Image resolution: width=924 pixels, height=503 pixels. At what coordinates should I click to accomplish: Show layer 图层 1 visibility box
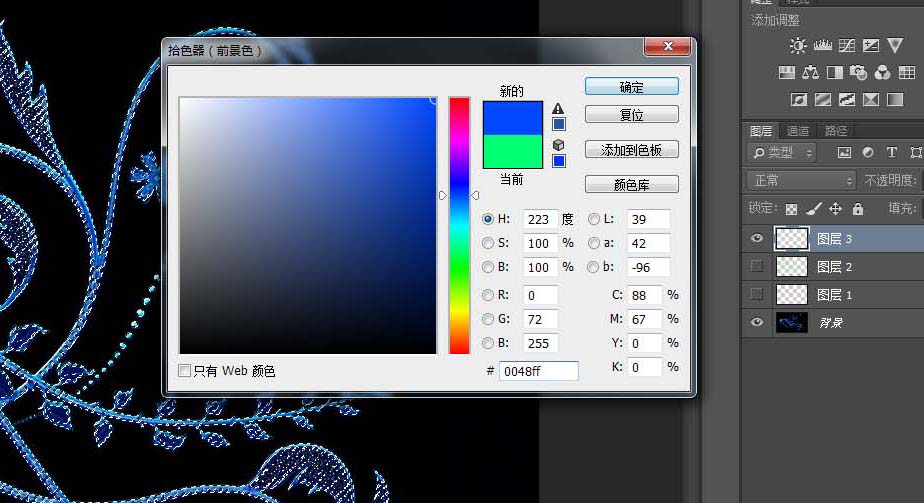(757, 294)
